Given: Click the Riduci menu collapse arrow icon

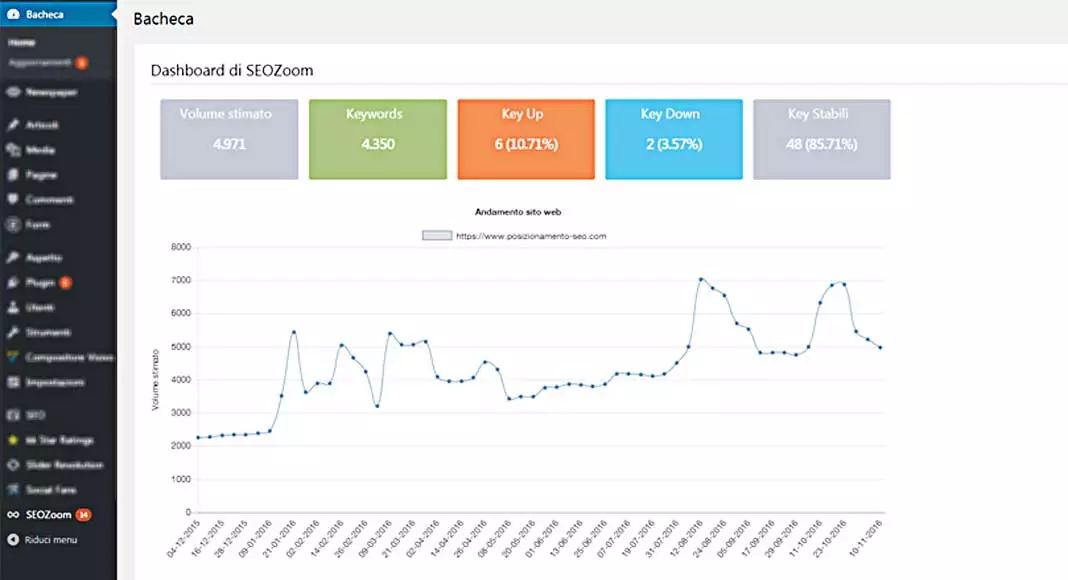Looking at the screenshot, I should [13, 540].
